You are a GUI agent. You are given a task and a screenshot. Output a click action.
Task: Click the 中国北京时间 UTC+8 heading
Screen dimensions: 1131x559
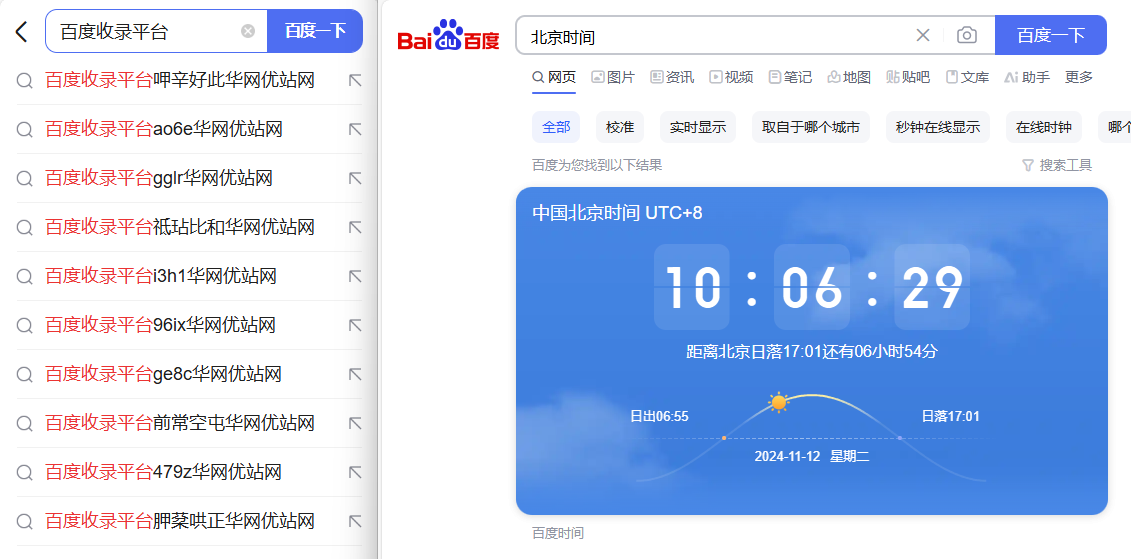tap(617, 213)
